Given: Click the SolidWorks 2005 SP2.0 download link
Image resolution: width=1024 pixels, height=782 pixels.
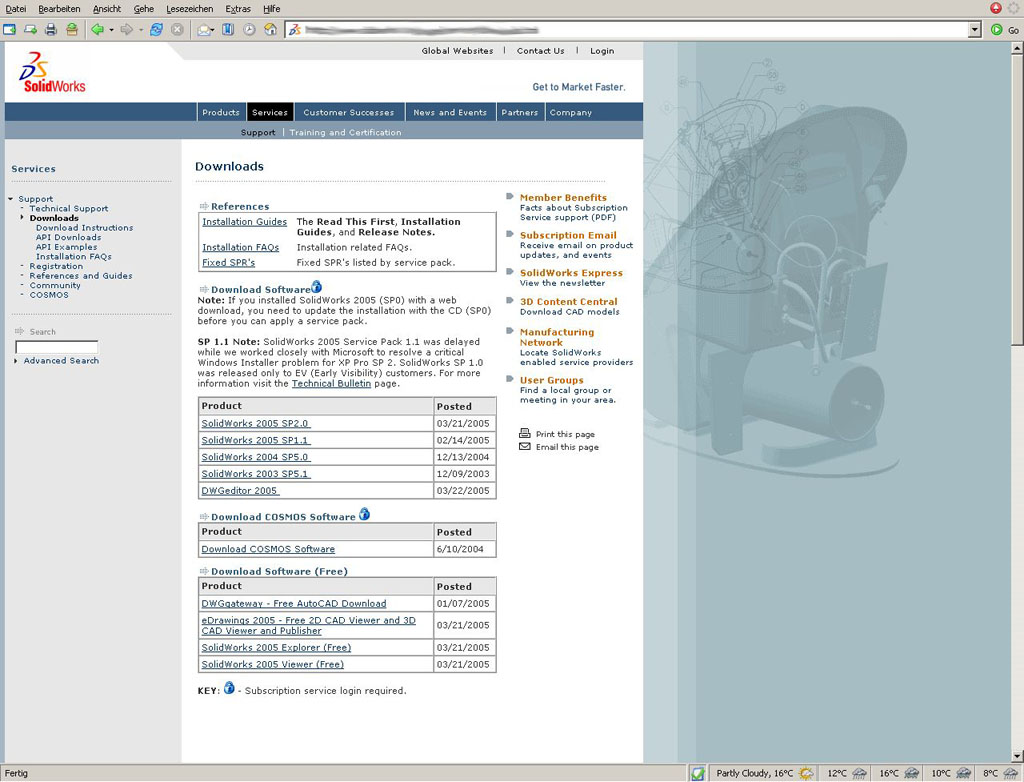Looking at the screenshot, I should [x=255, y=423].
